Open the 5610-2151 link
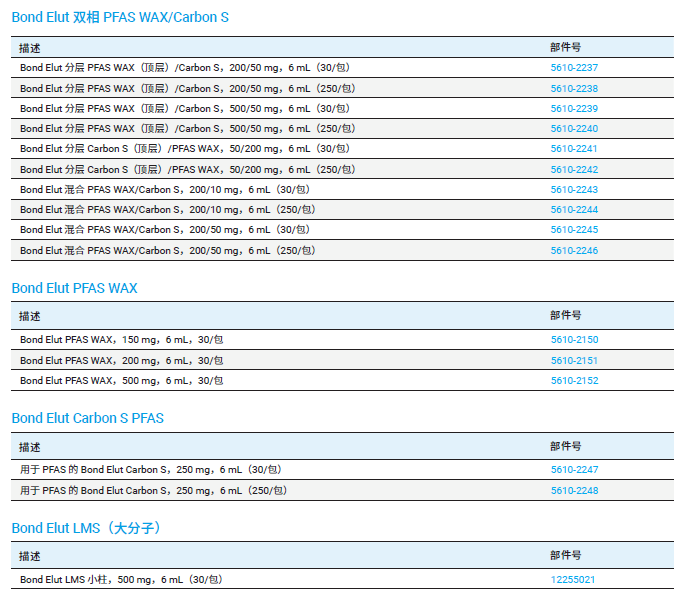 [574, 361]
